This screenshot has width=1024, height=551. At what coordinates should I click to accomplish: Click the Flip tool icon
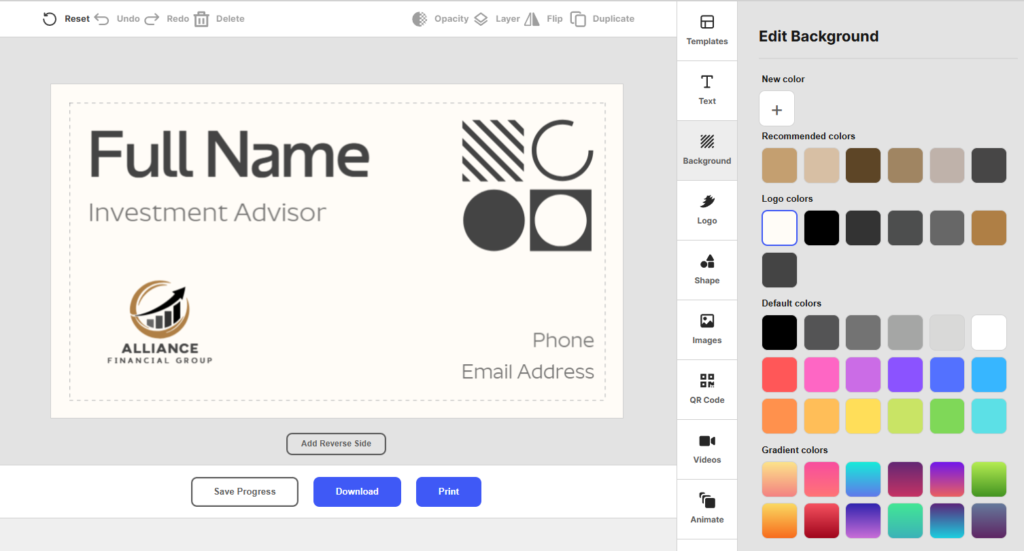532,19
